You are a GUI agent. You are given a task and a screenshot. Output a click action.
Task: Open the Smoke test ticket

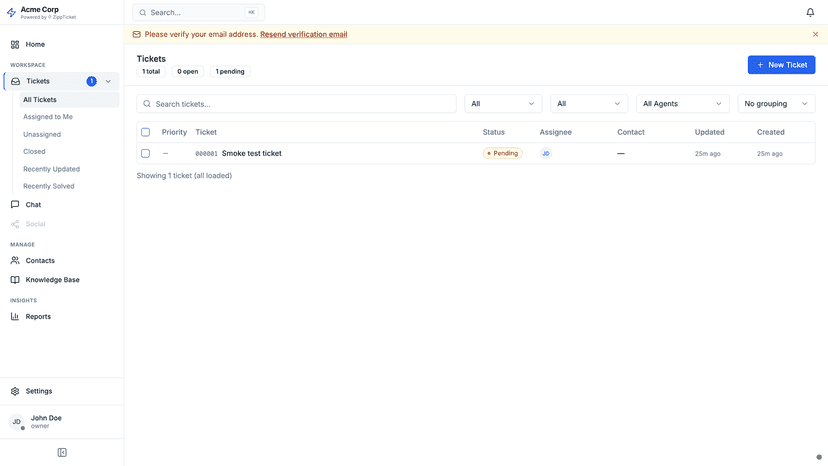click(251, 153)
